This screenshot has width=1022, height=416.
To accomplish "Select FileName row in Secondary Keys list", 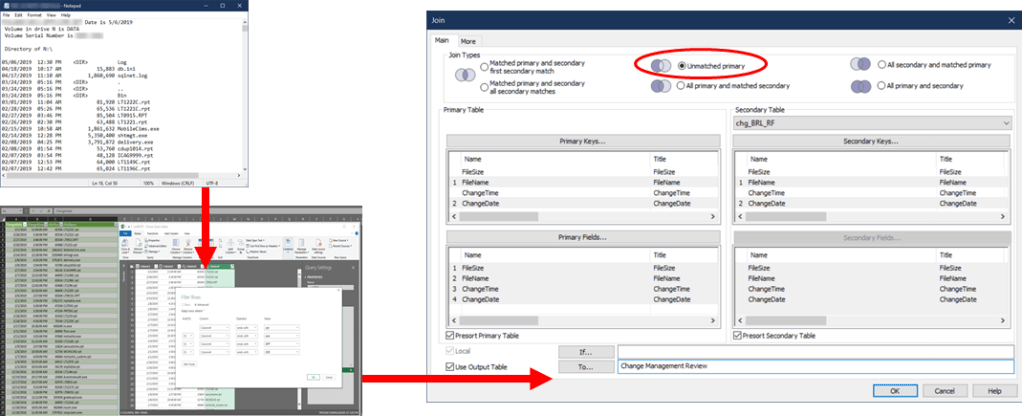I will click(869, 183).
